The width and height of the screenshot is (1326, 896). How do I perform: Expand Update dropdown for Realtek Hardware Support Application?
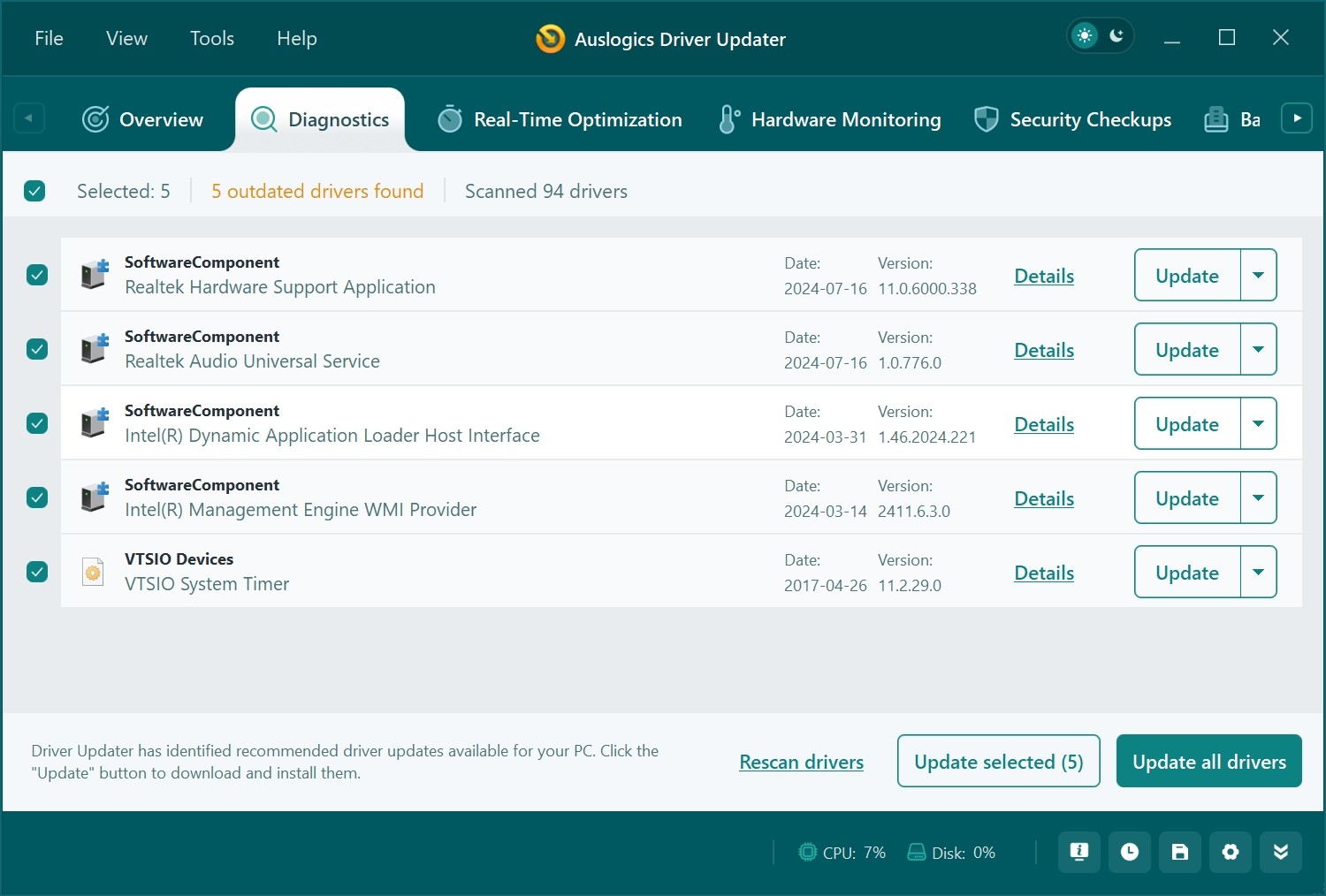pyautogui.click(x=1259, y=275)
